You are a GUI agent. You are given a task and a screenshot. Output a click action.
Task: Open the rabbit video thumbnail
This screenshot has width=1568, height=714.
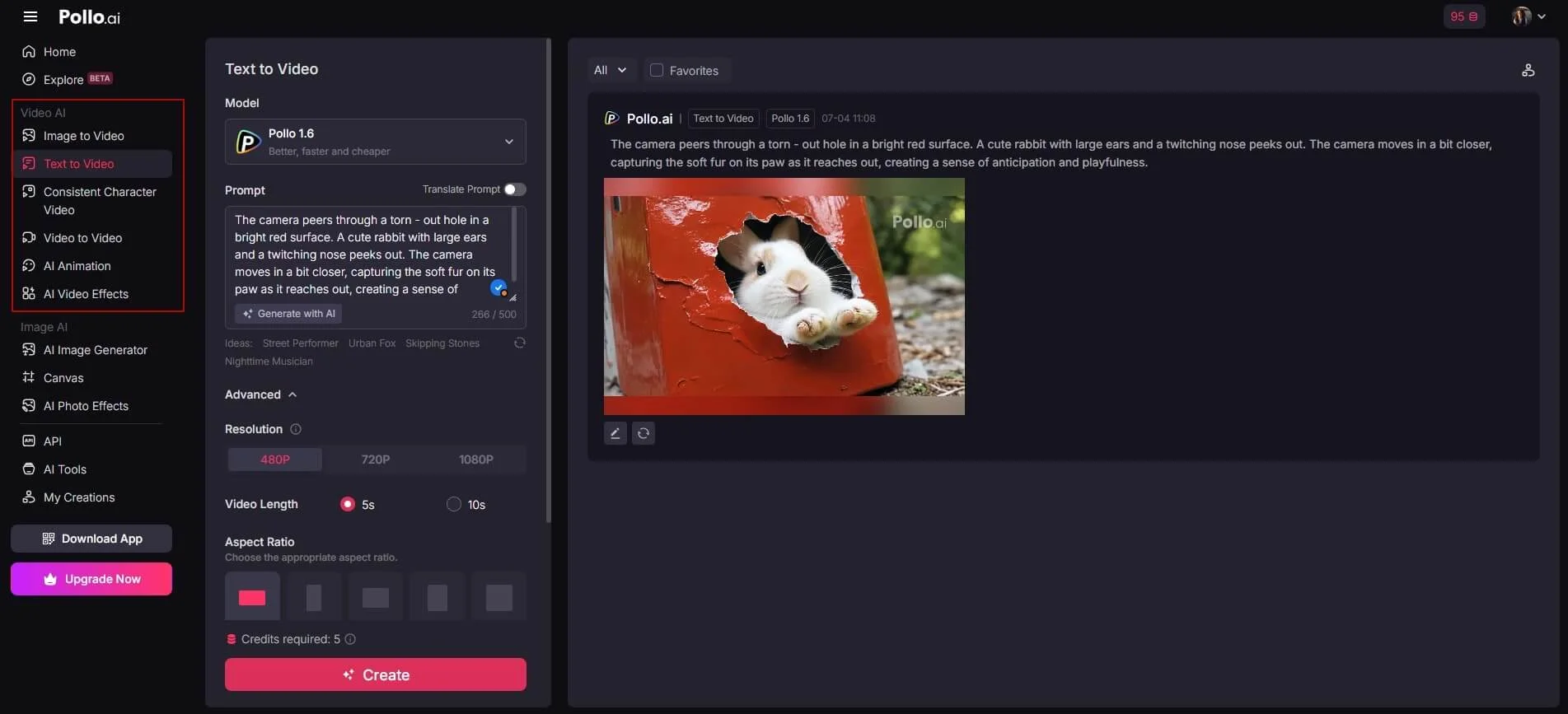tap(784, 296)
